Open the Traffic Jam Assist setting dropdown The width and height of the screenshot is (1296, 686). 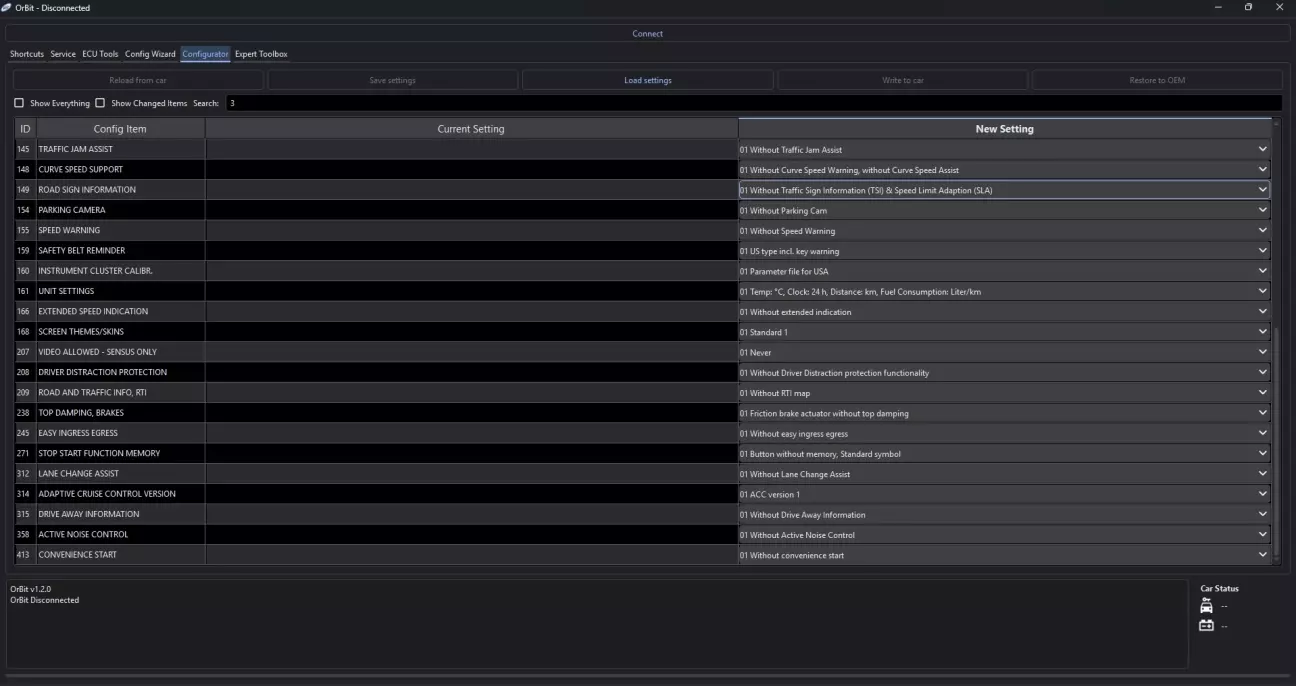[1262, 149]
